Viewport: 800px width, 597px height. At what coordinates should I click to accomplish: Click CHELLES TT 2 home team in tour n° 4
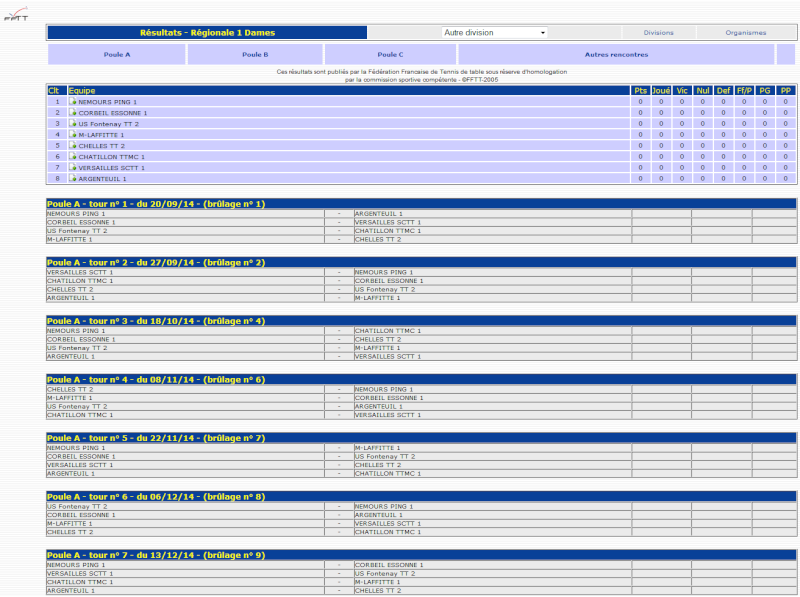(70, 390)
